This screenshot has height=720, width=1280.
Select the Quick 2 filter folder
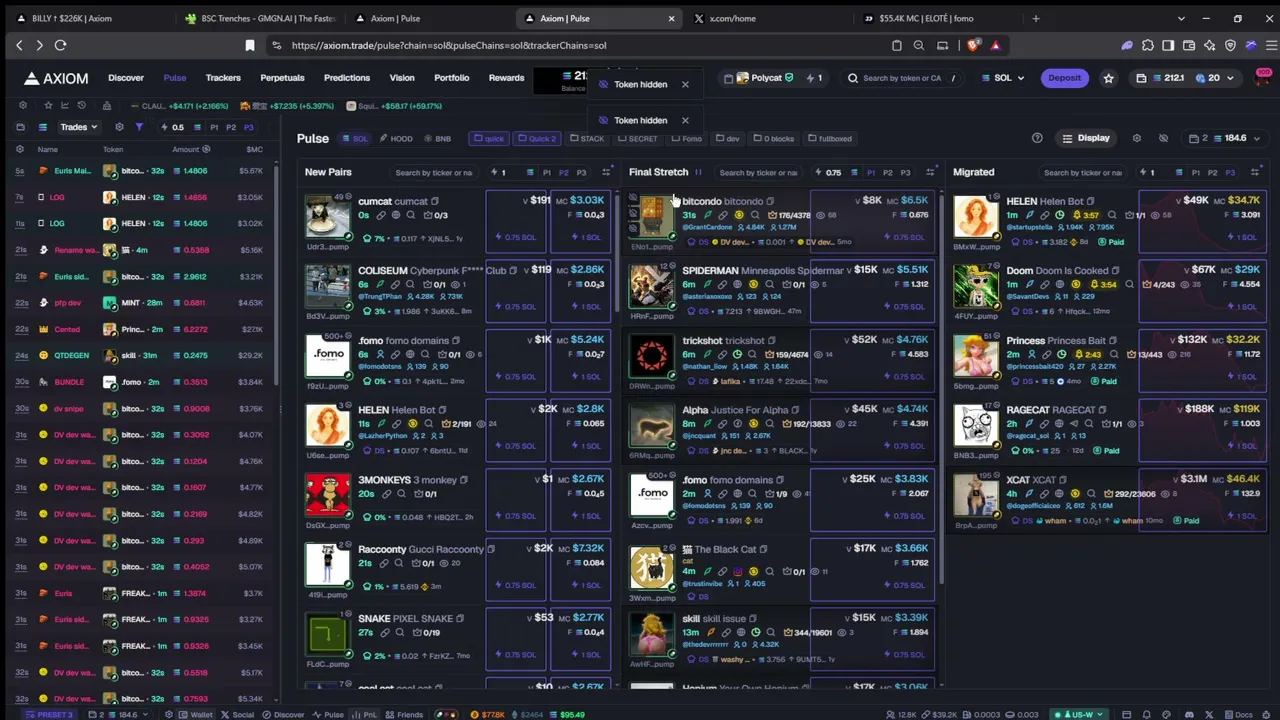(x=536, y=139)
